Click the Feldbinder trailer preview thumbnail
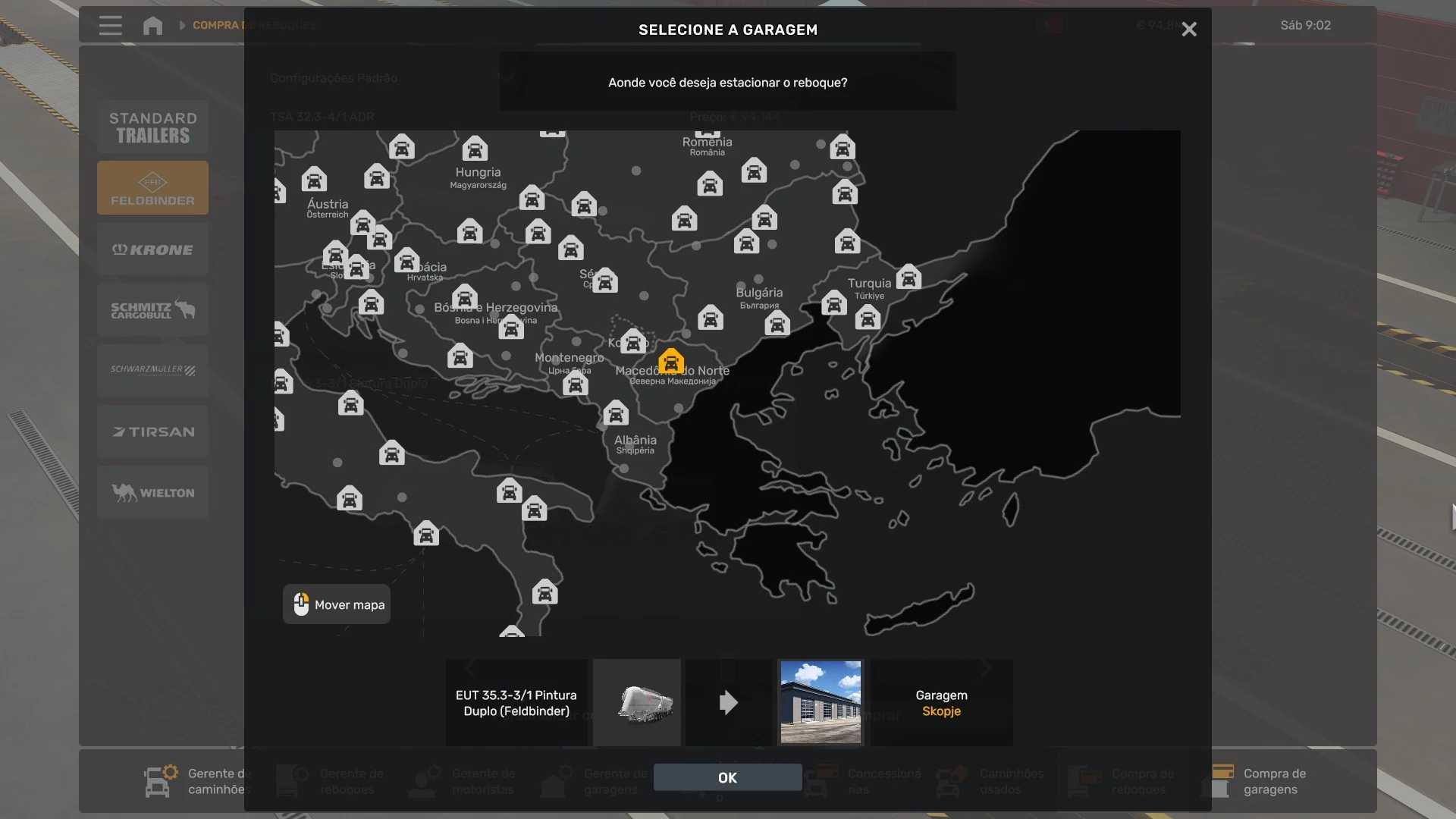Screen dimensions: 1456x819 pyautogui.click(x=637, y=702)
